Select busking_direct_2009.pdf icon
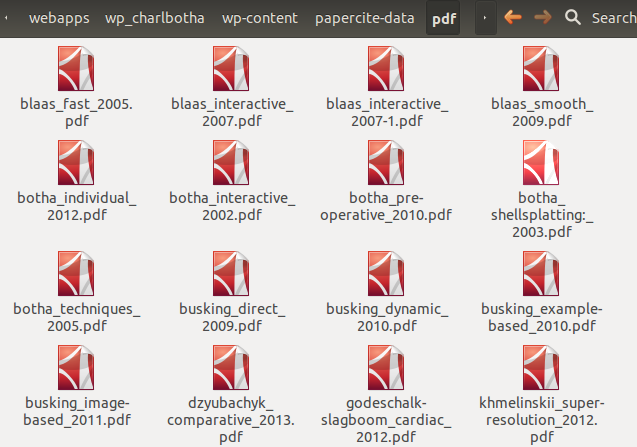Image resolution: width=637 pixels, height=447 pixels. click(231, 273)
